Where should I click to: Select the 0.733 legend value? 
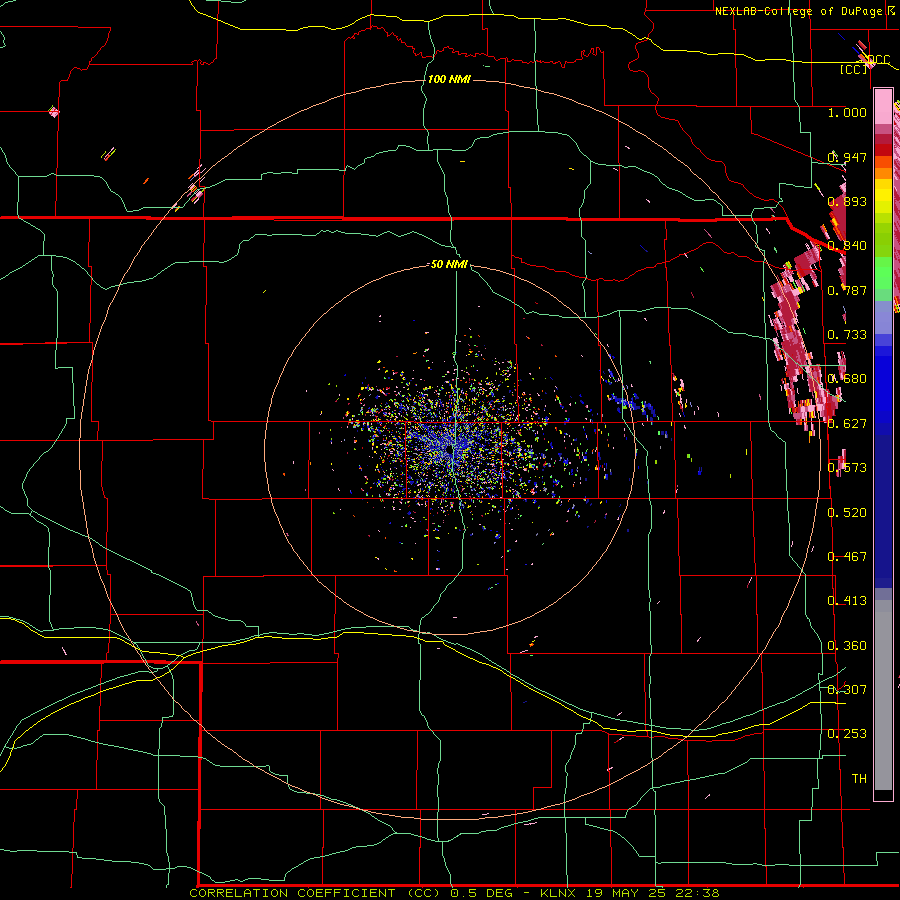[x=847, y=335]
